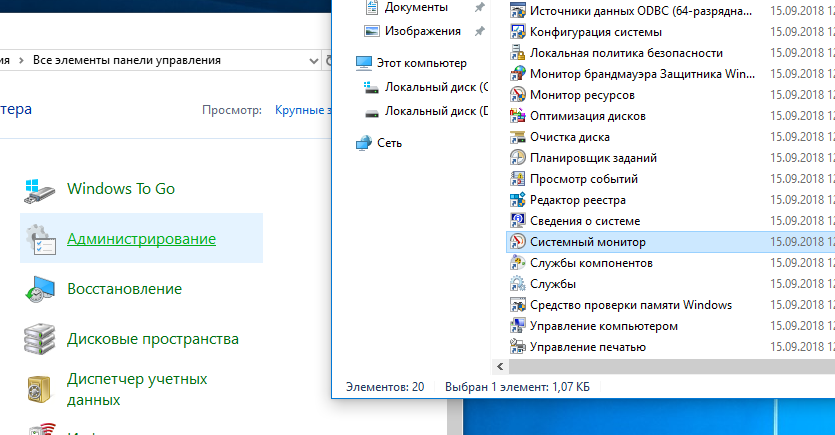
Task: Click the Системный монитор icon
Action: coord(518,242)
